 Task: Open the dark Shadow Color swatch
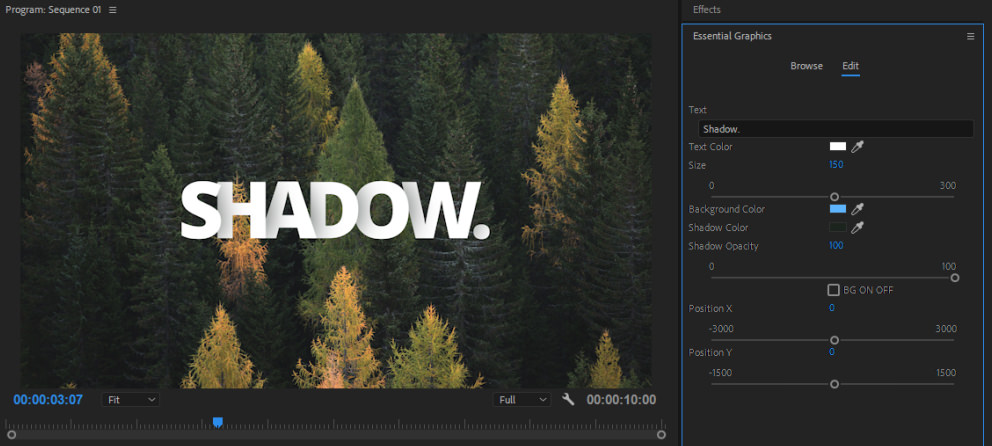[x=838, y=227]
